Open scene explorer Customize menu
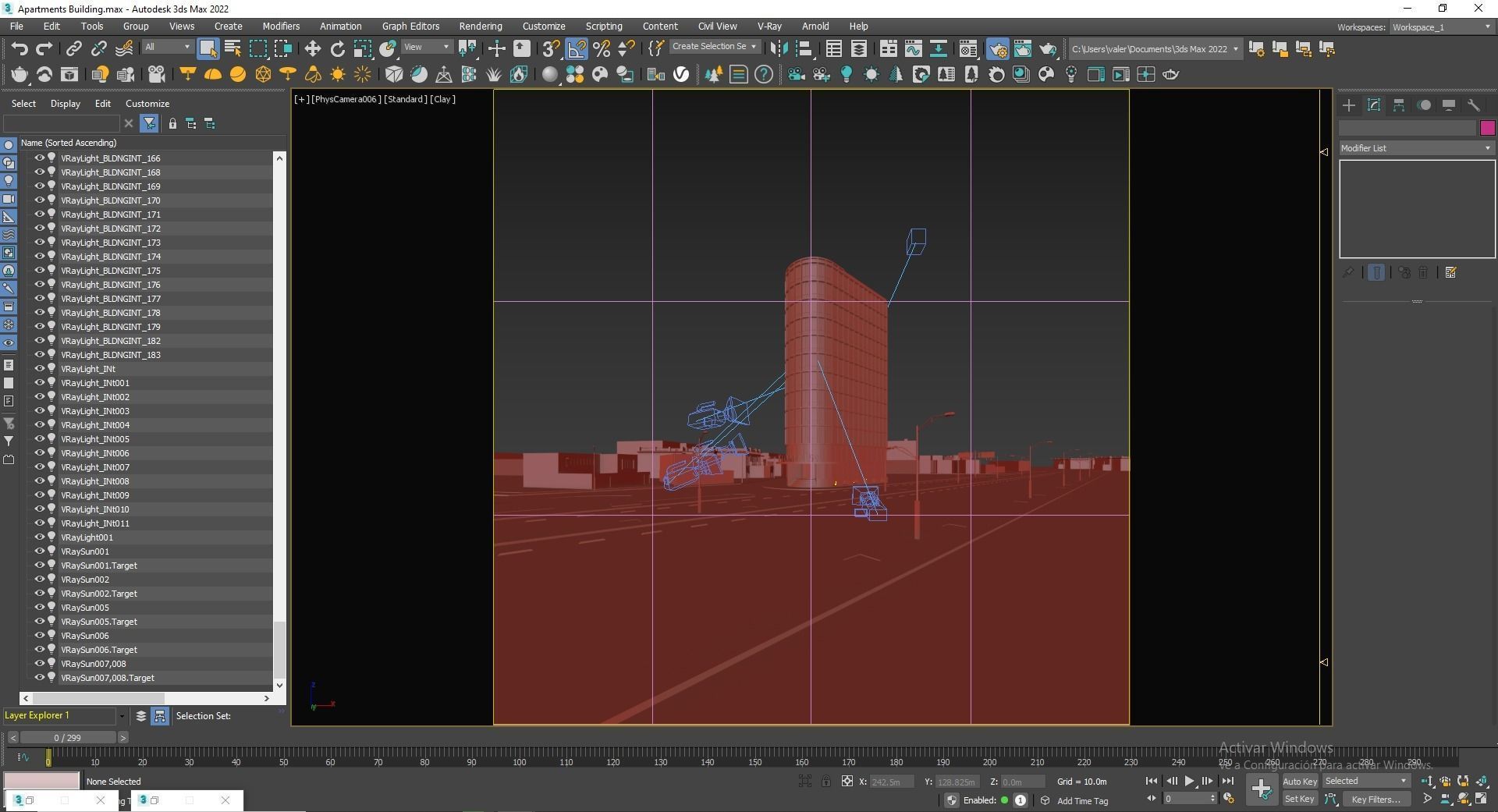1498x812 pixels. (x=147, y=104)
